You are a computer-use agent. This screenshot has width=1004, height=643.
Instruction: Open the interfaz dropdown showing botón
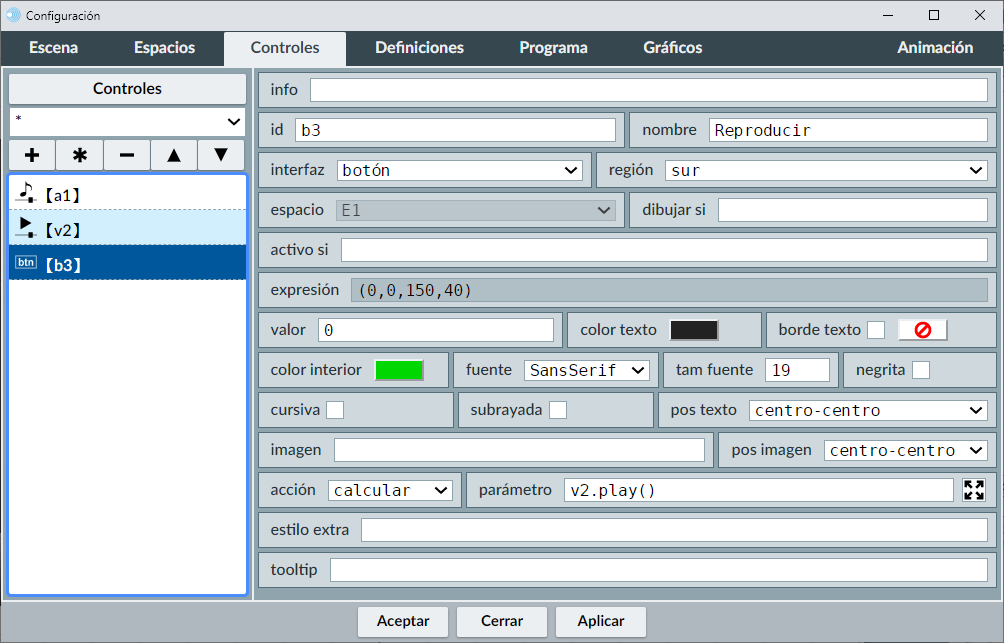pos(460,170)
